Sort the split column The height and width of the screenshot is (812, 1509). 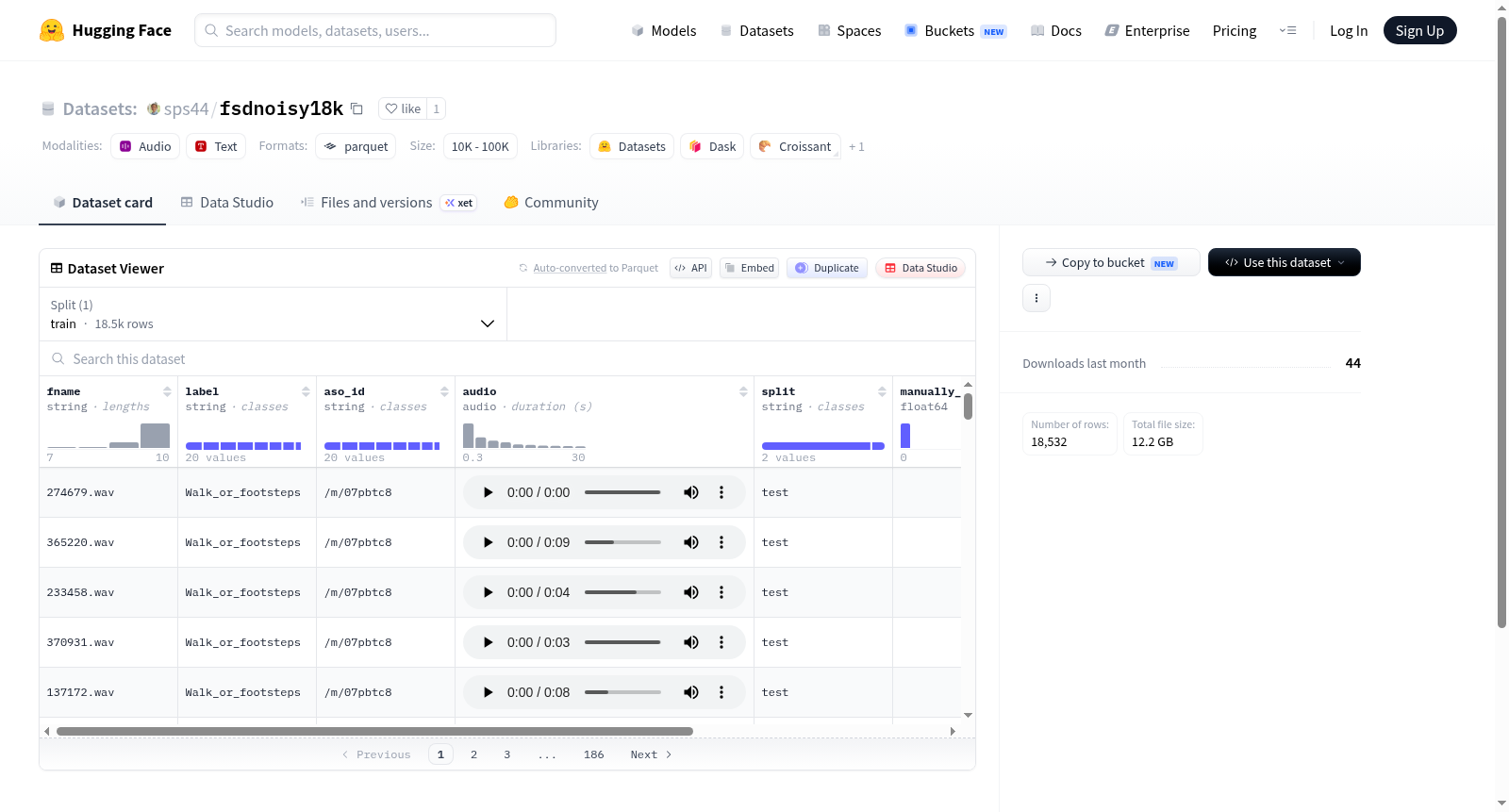coord(882,391)
